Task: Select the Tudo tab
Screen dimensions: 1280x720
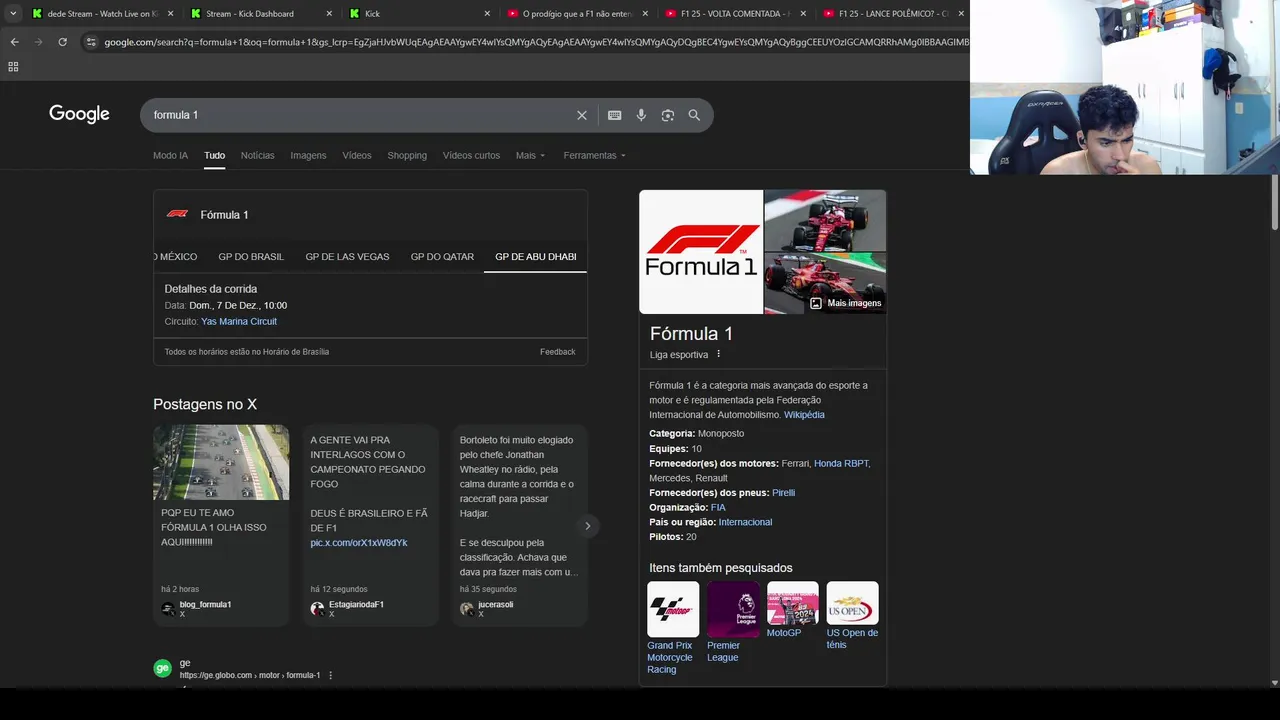Action: [214, 155]
